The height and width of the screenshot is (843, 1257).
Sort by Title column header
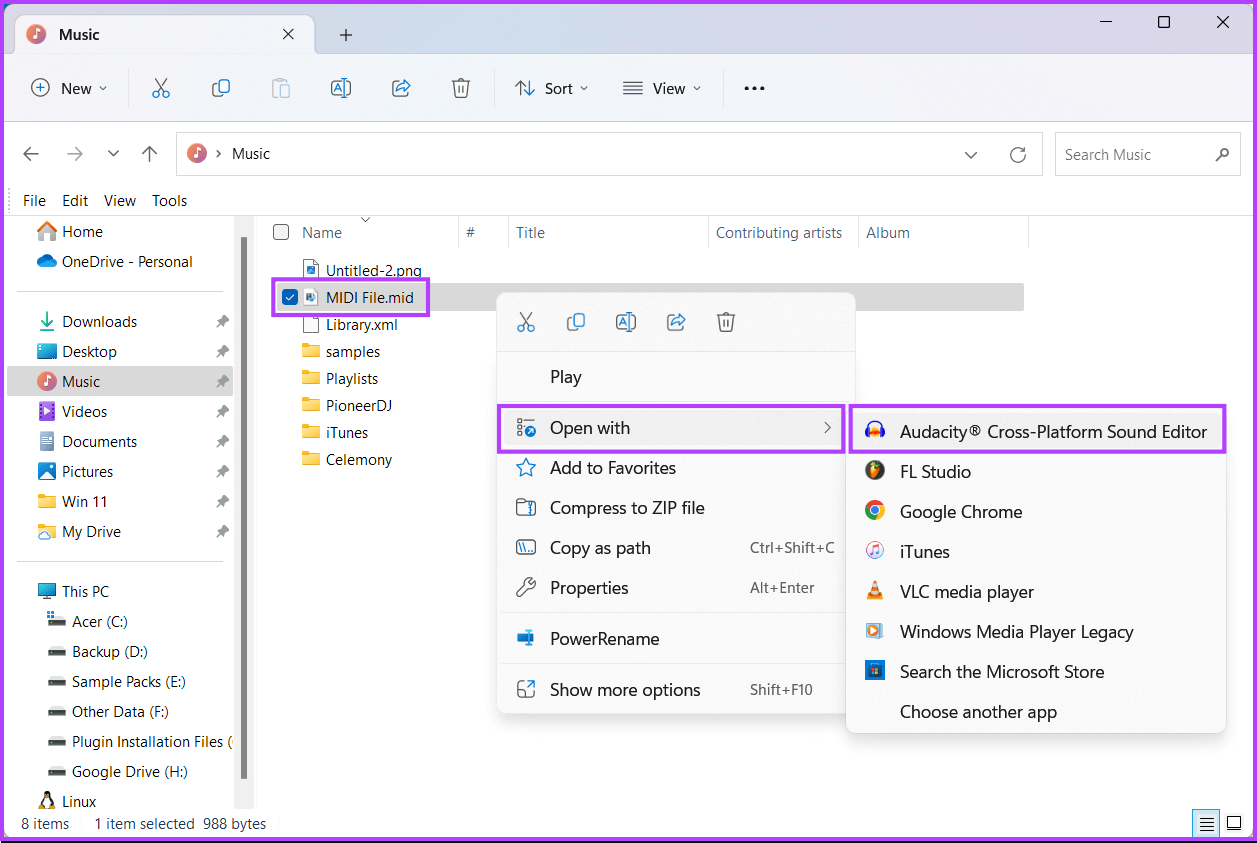[x=608, y=232]
